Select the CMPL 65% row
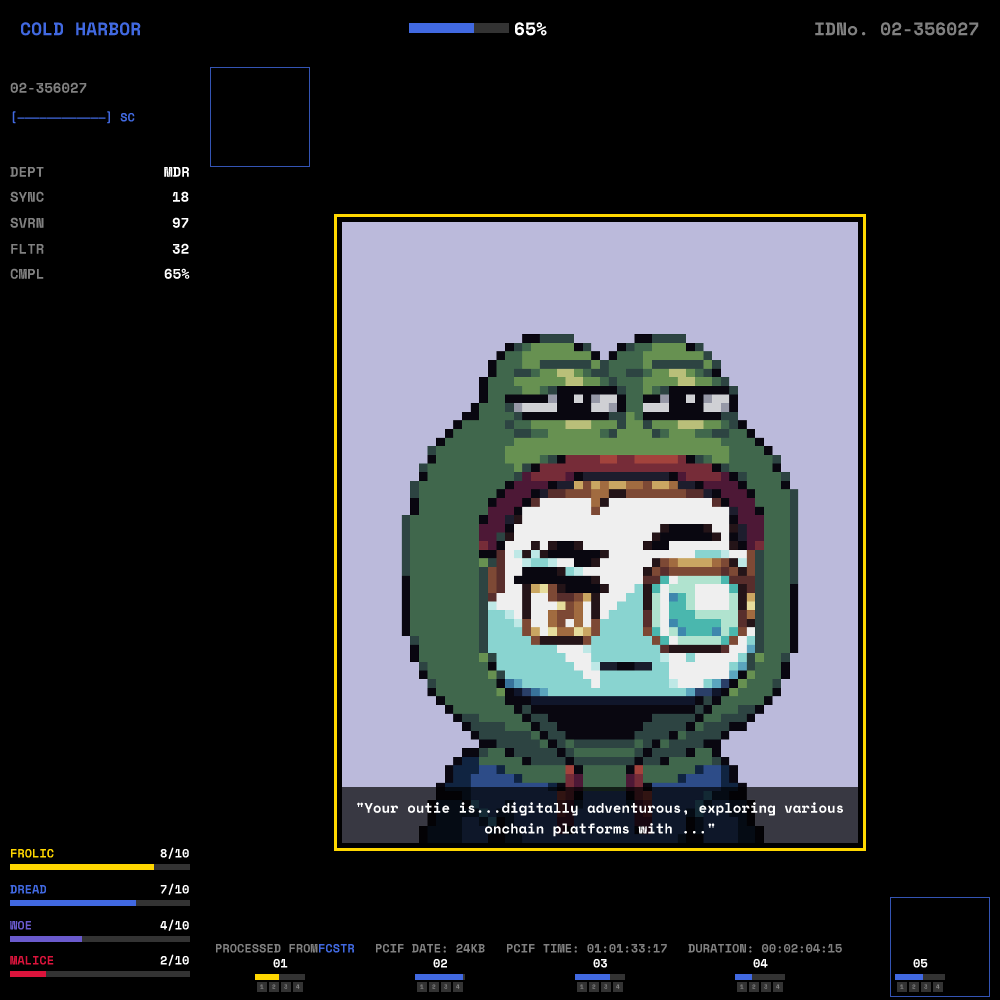This screenshot has height=1000, width=1000. 99,274
